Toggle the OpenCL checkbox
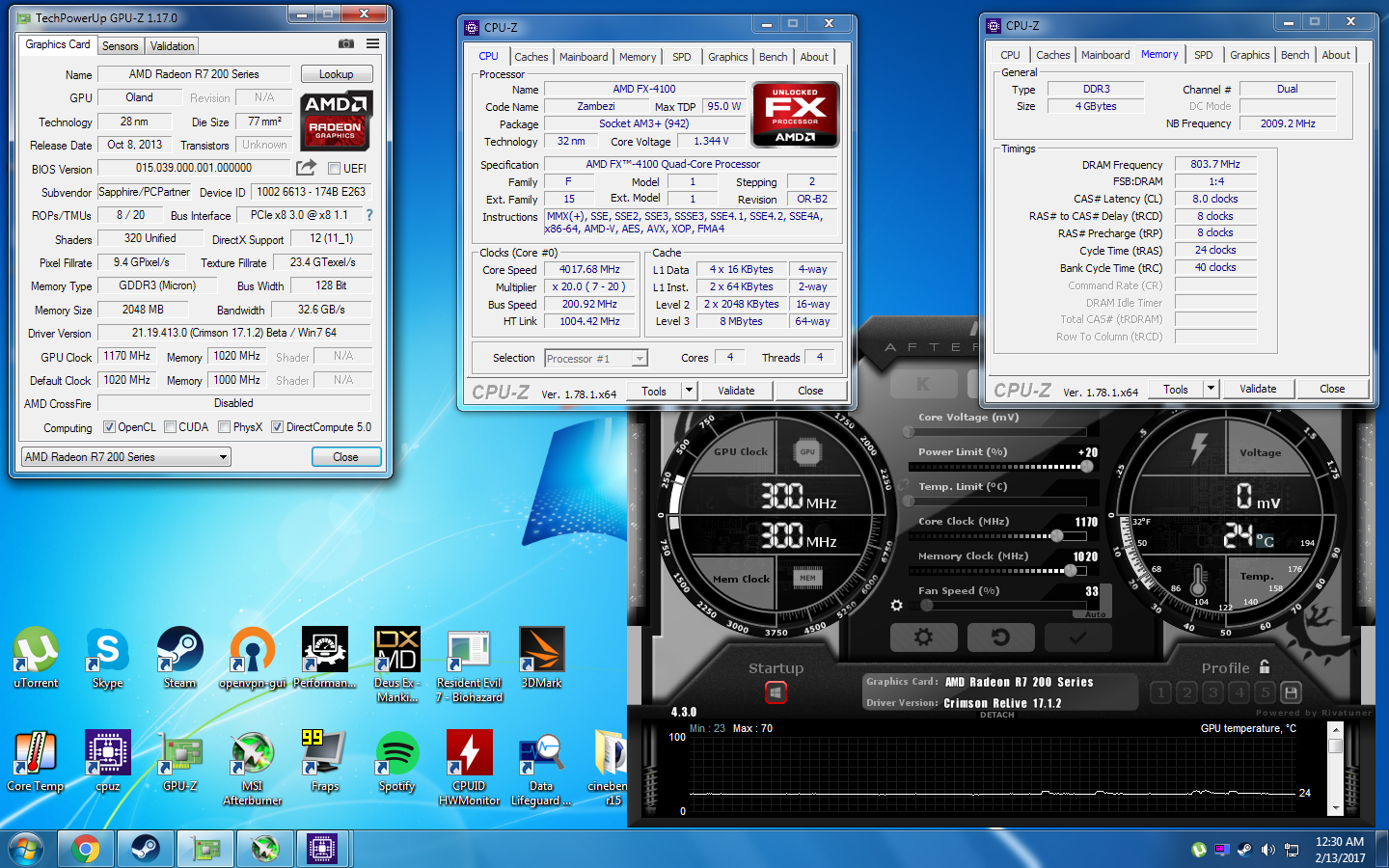Image resolution: width=1389 pixels, height=868 pixels. pyautogui.click(x=109, y=427)
